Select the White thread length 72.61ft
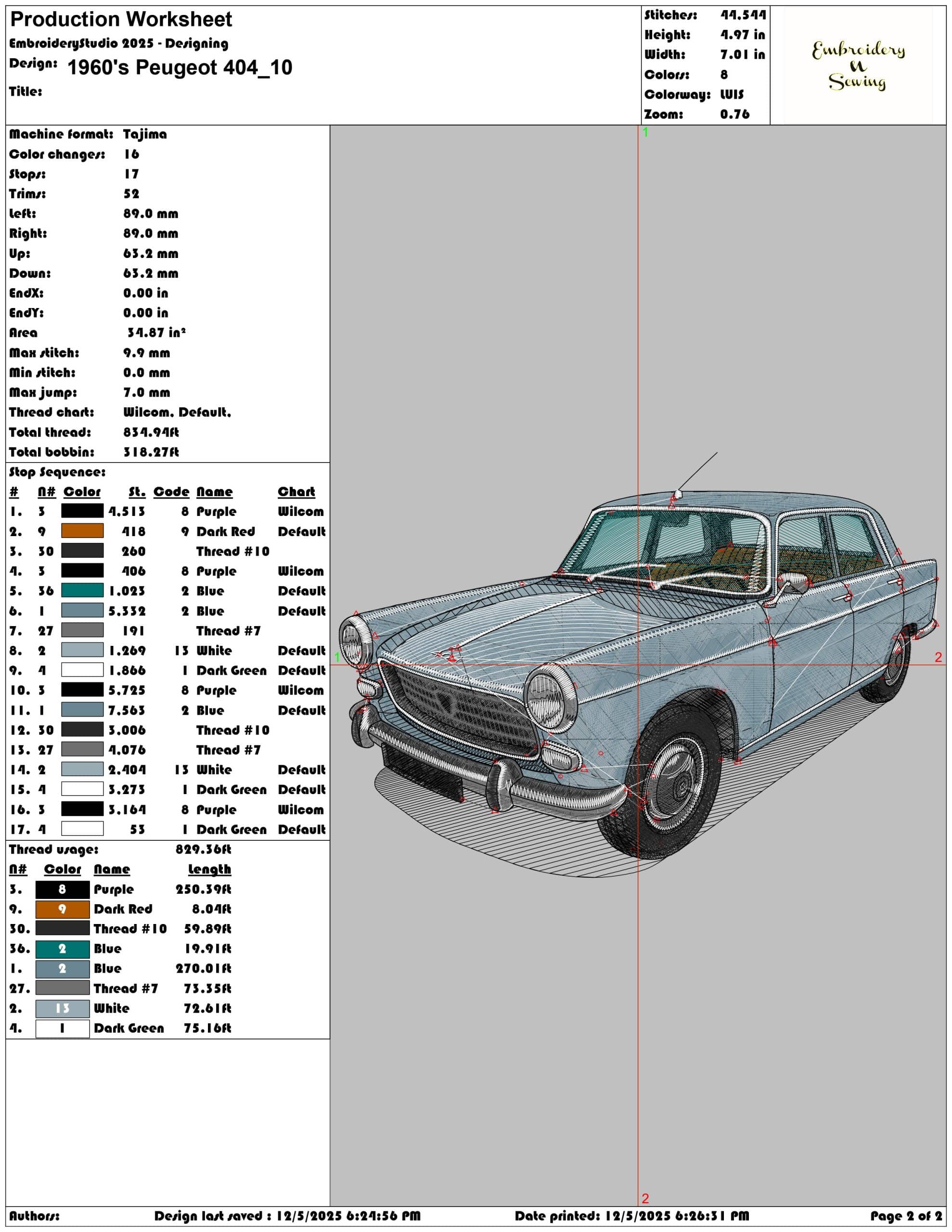952x1232 pixels. [207, 1008]
